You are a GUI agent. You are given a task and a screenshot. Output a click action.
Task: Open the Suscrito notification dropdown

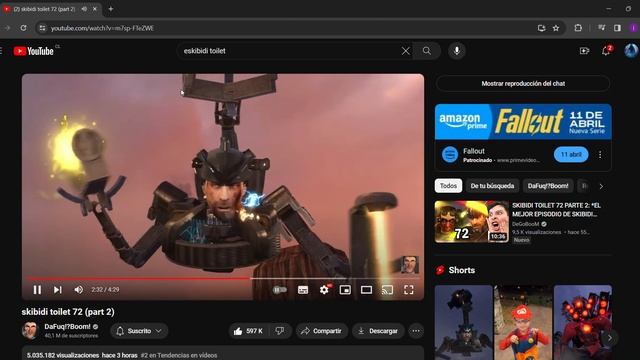click(139, 331)
